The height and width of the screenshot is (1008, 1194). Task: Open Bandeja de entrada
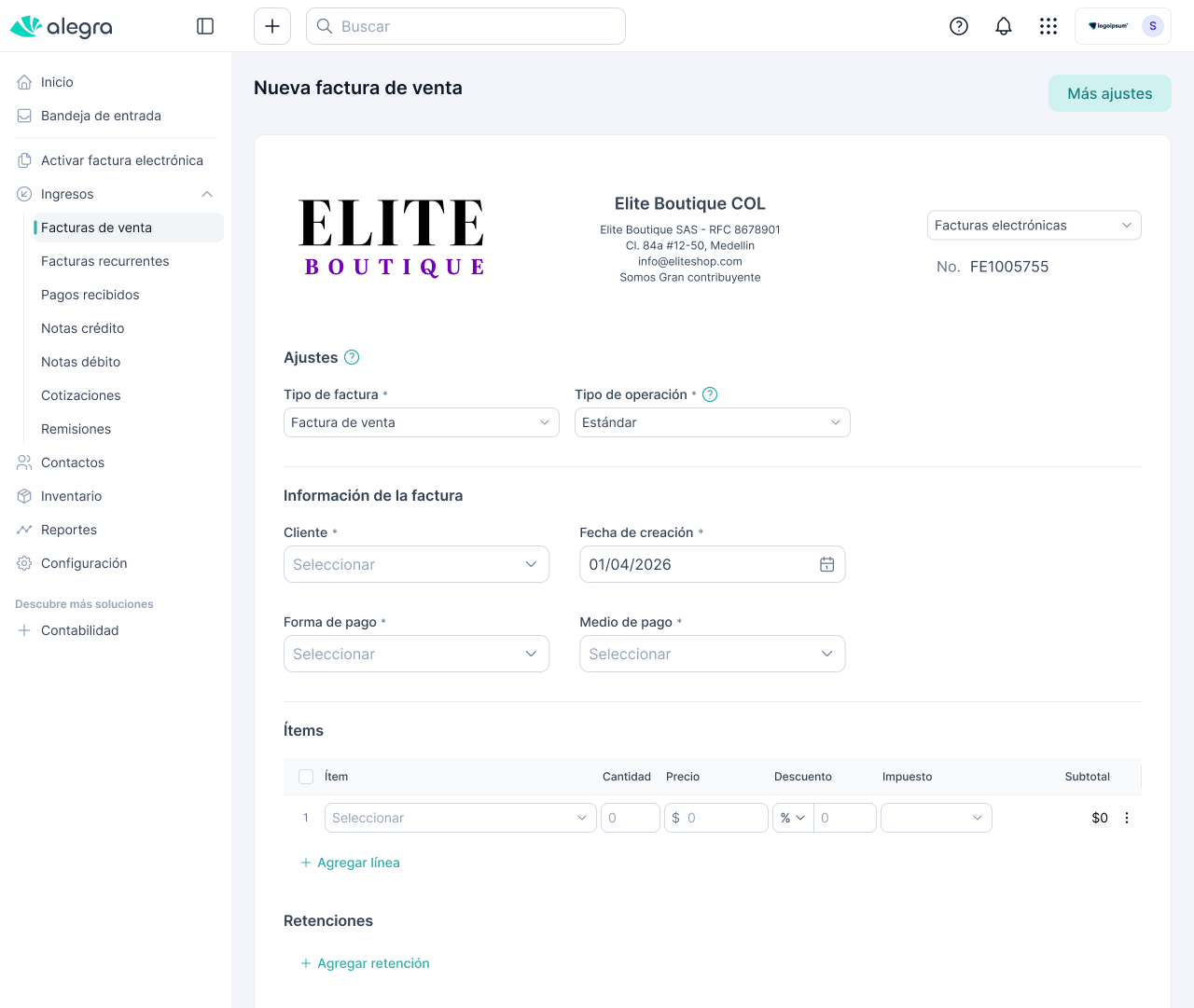pos(116,116)
